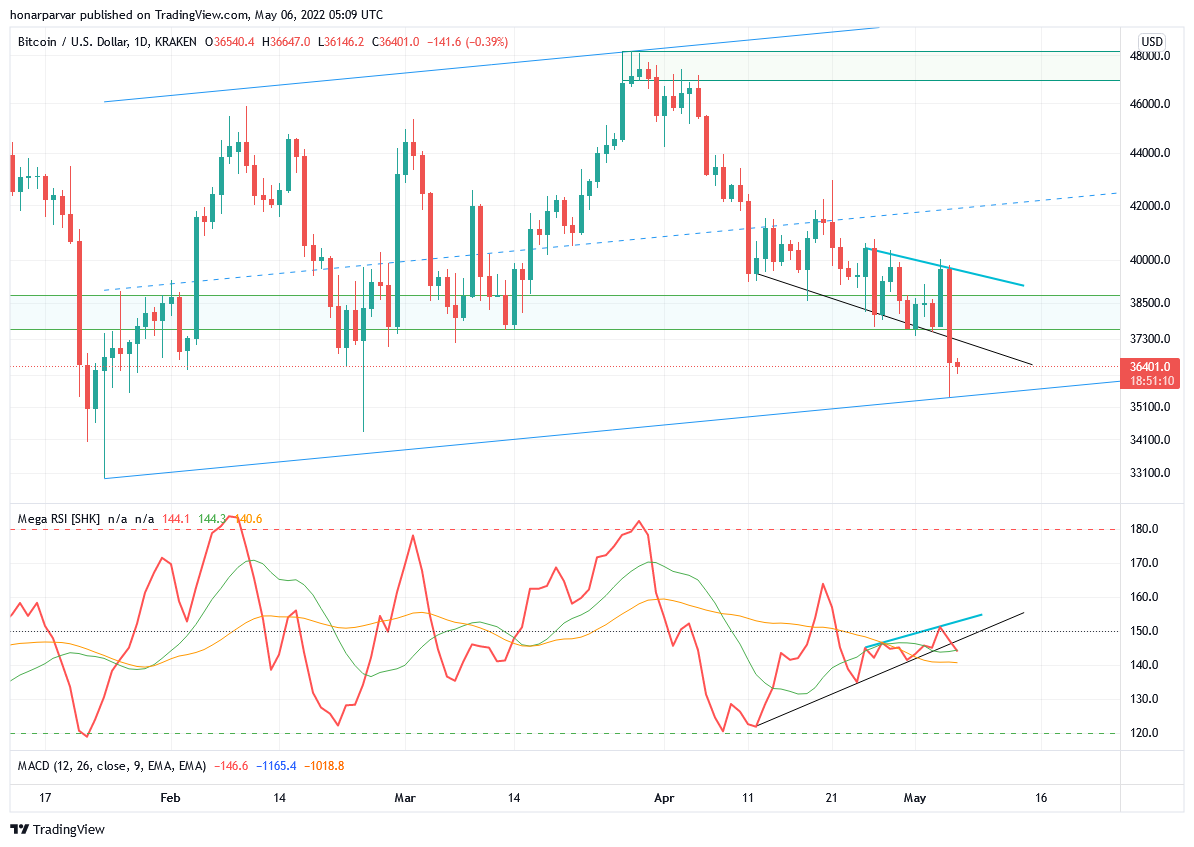This screenshot has width=1194, height=847.
Task: Click the 37300.0 price axis label
Action: click(x=1149, y=339)
